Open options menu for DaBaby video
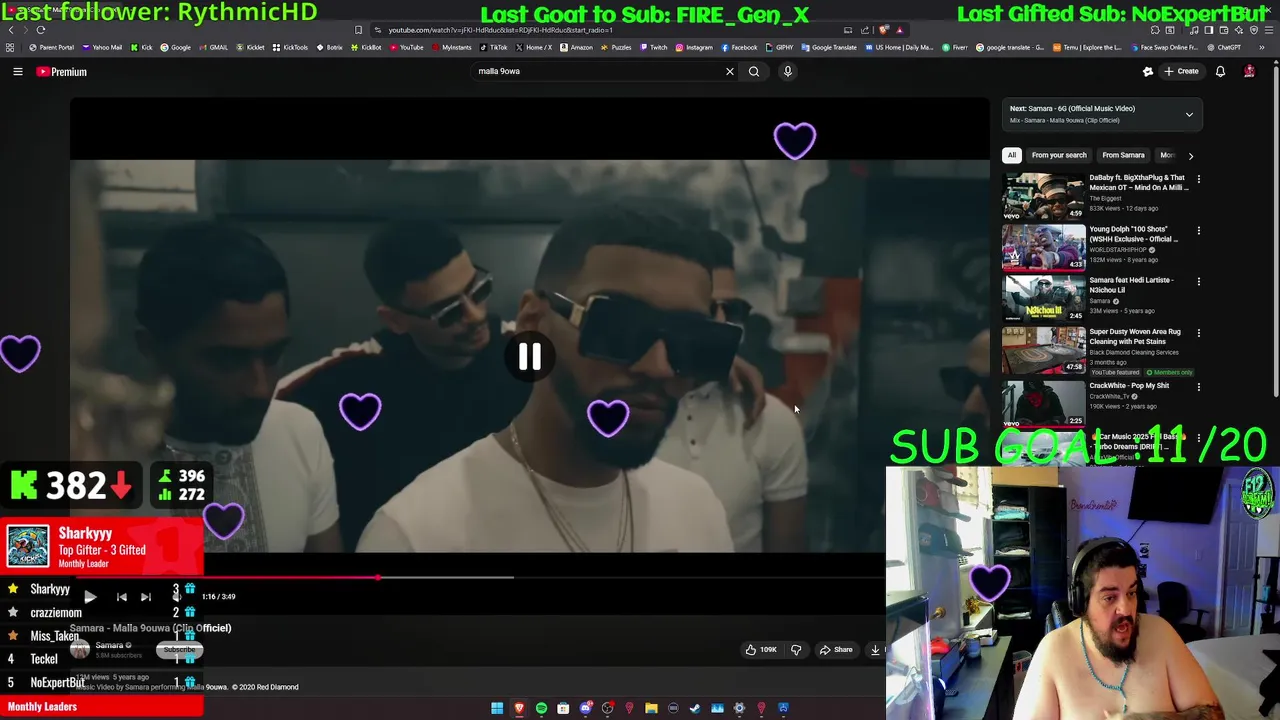The image size is (1280, 720). coord(1199,180)
